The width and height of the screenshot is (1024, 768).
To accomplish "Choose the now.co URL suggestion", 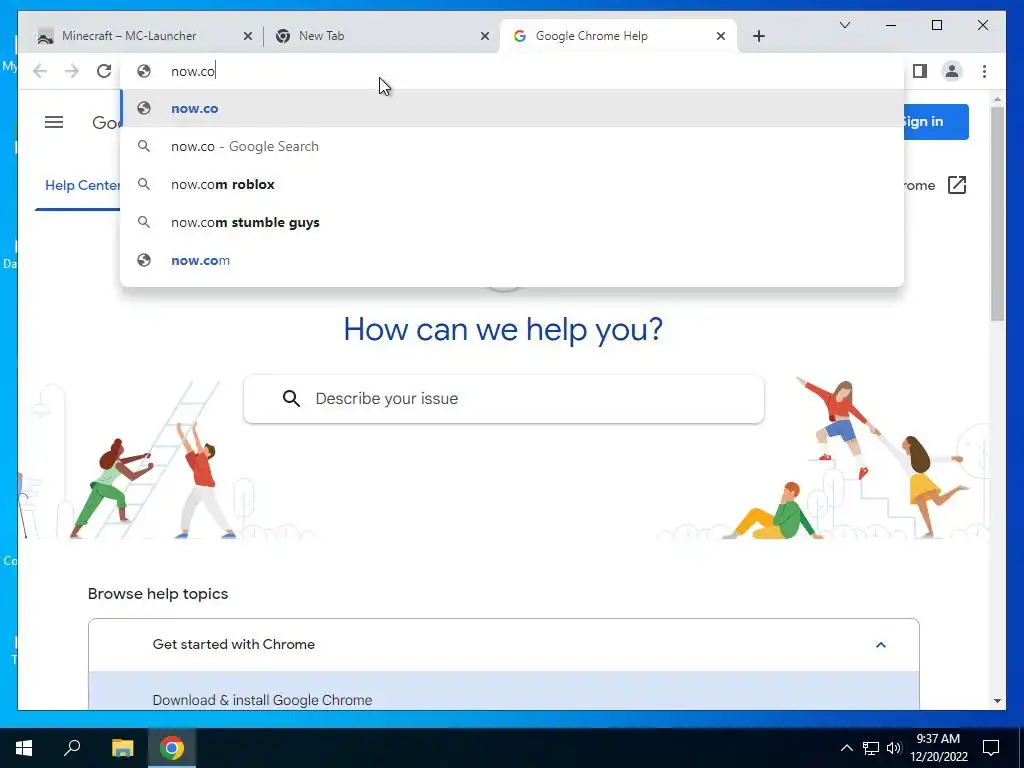I will coord(512,108).
